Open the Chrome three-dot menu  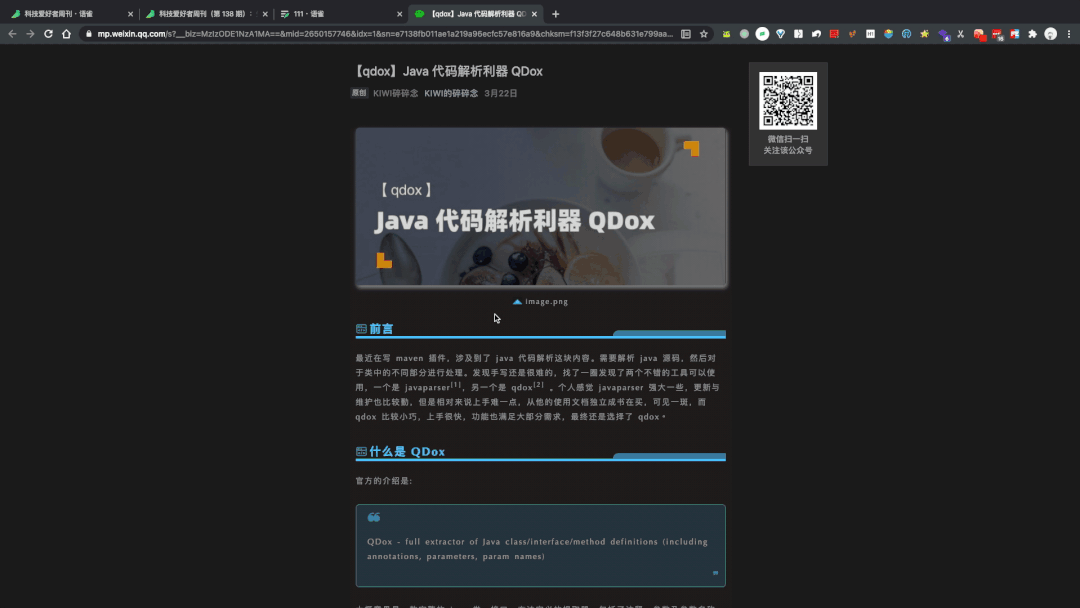[x=1069, y=34]
